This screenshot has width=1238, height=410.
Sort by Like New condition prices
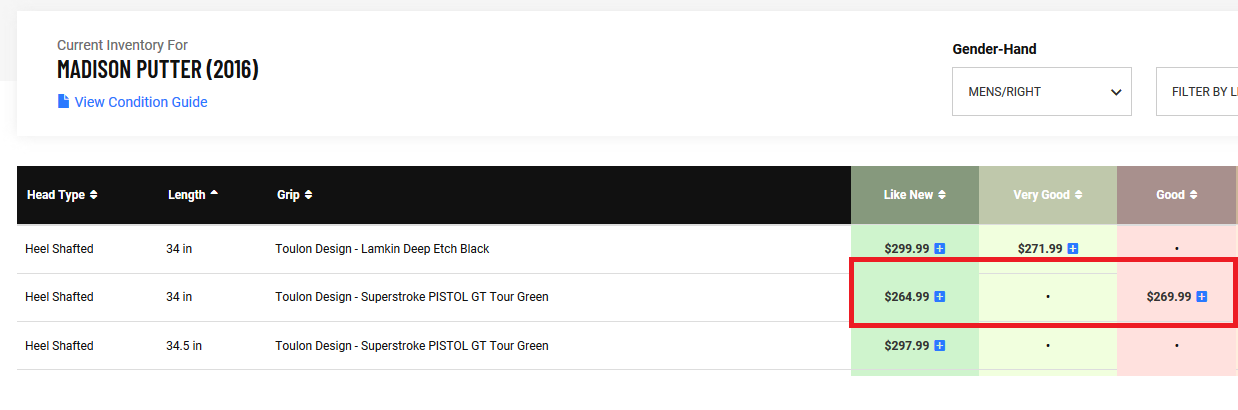914,195
